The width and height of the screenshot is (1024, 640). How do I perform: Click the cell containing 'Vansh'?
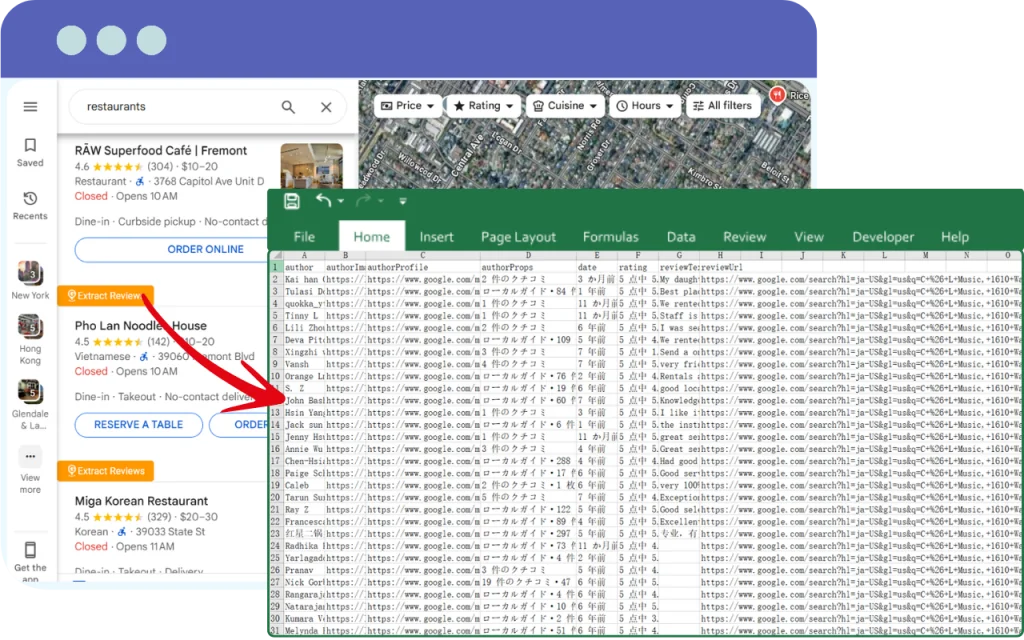click(304, 364)
